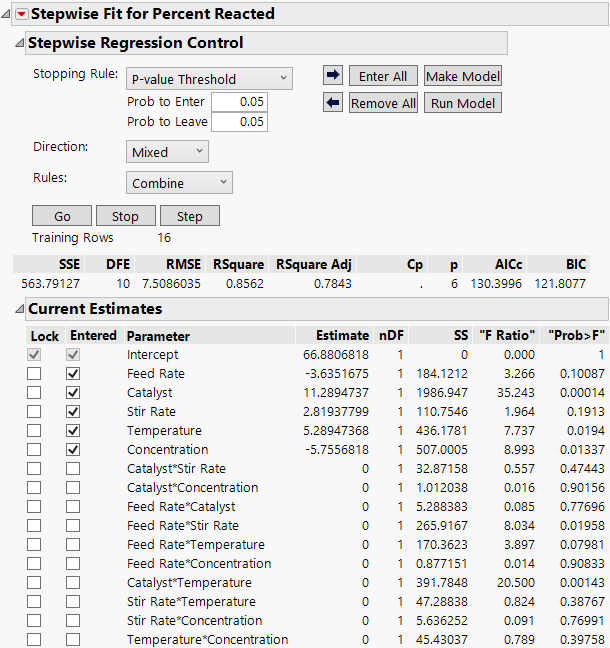This screenshot has height=648, width=610.
Task: Uncheck Entered for Temperature
Action: (x=73, y=431)
